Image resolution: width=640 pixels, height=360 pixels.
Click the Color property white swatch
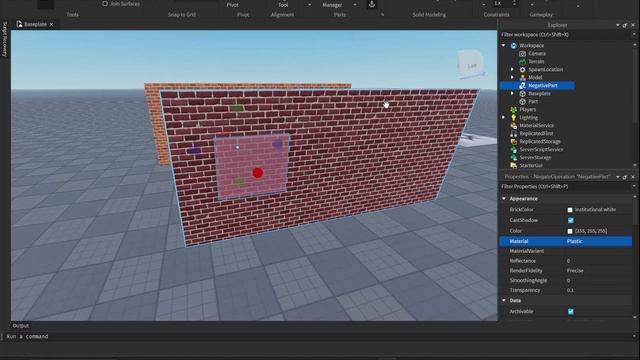pyautogui.click(x=570, y=231)
